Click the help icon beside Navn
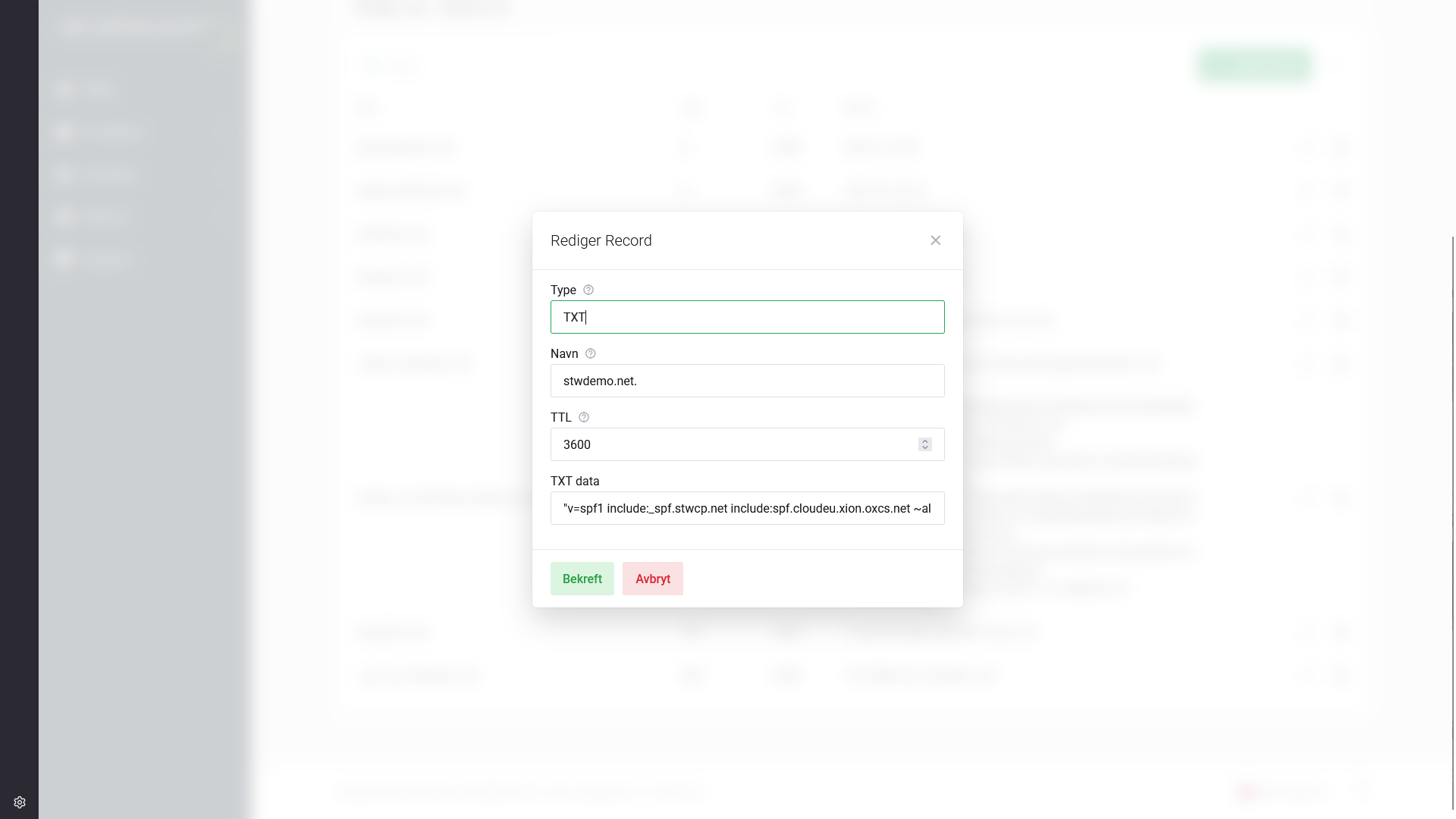 pyautogui.click(x=591, y=353)
